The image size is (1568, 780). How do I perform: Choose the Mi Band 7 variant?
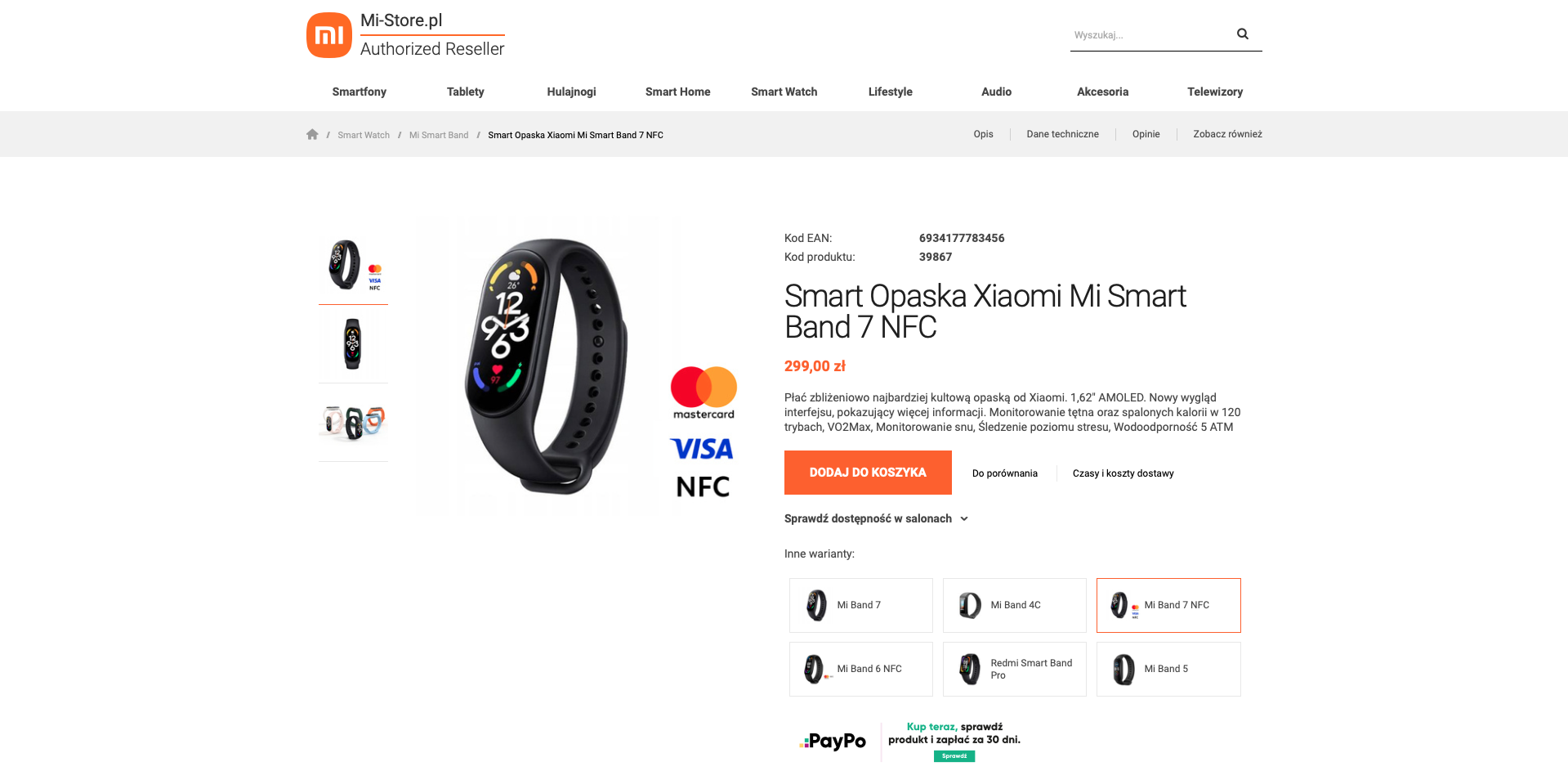(861, 606)
